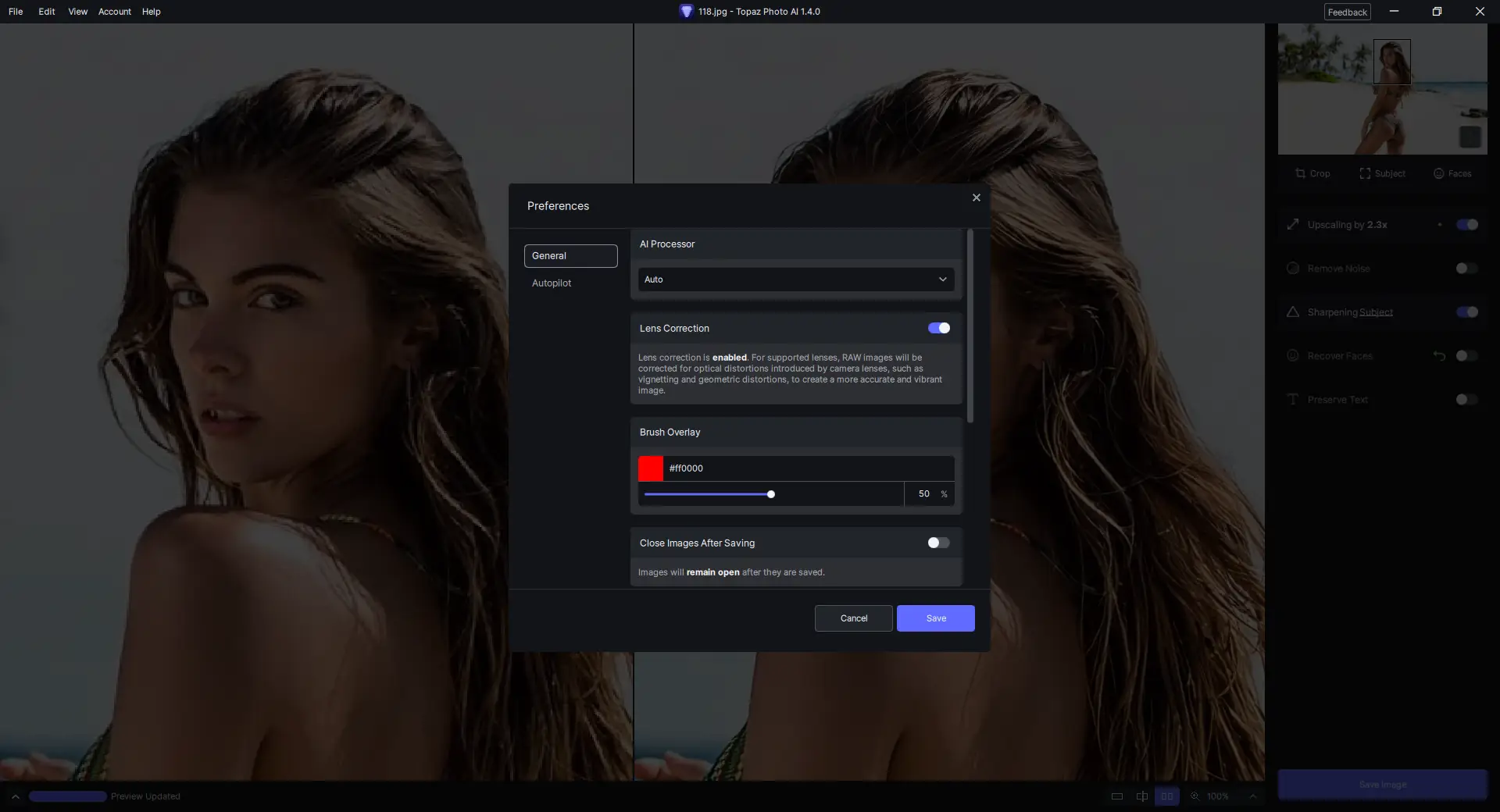Click the red Brush Overlay color swatch

click(x=651, y=468)
